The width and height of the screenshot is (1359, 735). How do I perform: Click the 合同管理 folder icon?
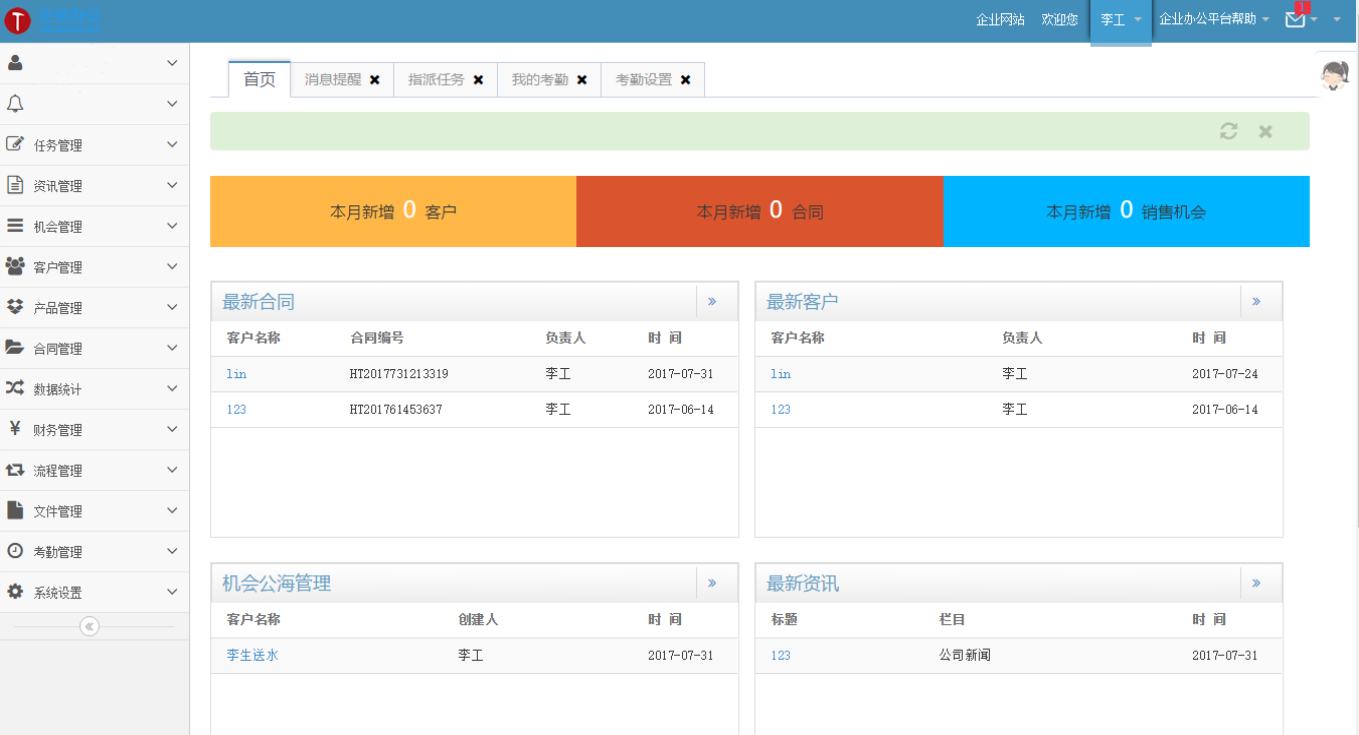[x=15, y=348]
